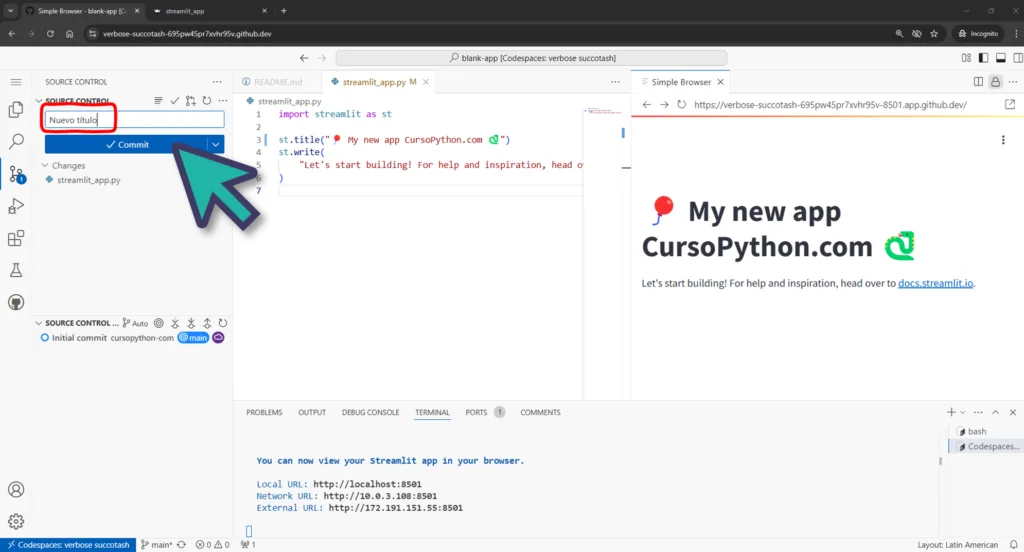1024x552 pixels.
Task: Collapse the Changes group
Action: pyautogui.click(x=45, y=165)
